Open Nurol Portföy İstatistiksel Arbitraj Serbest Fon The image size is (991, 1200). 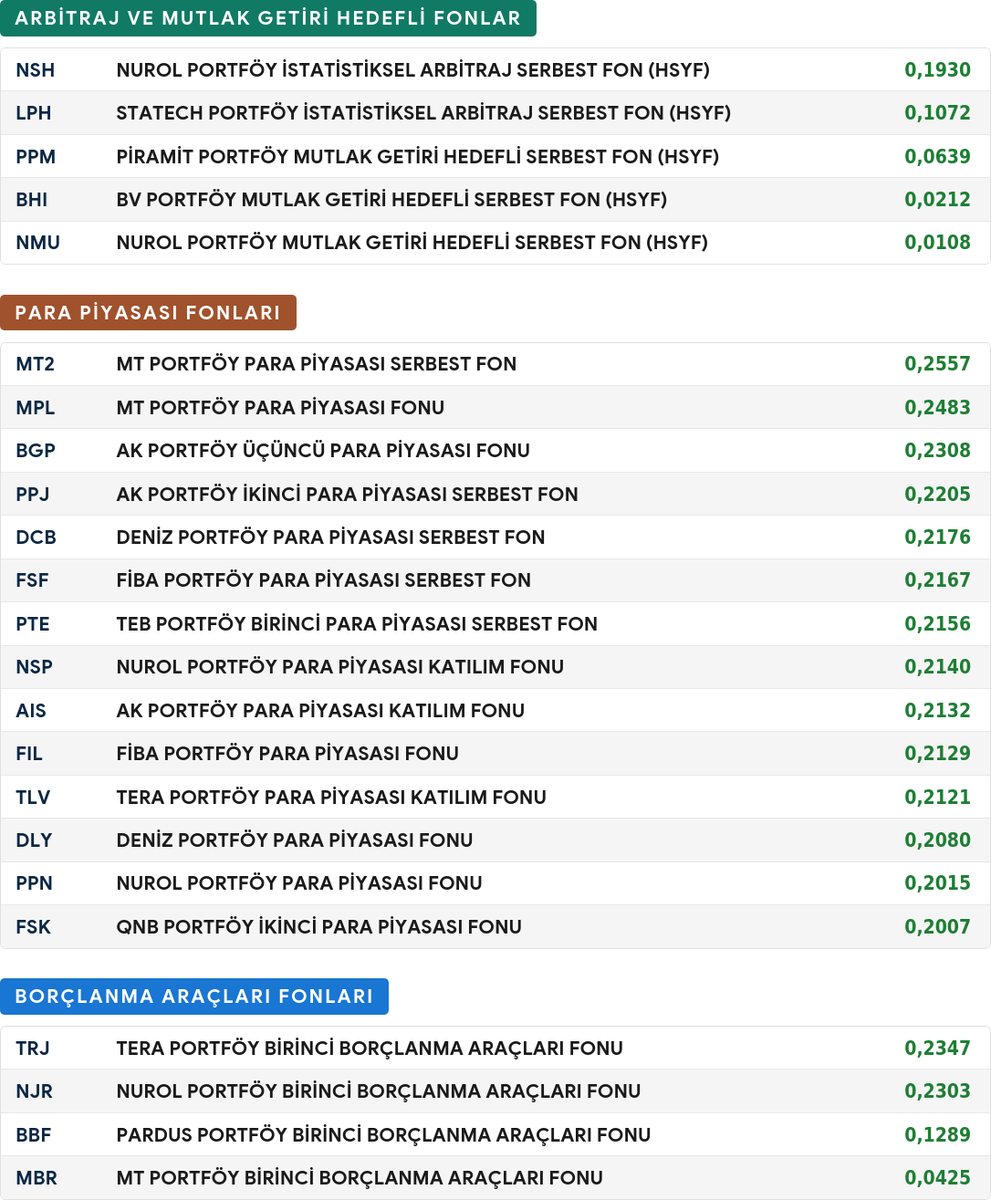(x=413, y=70)
